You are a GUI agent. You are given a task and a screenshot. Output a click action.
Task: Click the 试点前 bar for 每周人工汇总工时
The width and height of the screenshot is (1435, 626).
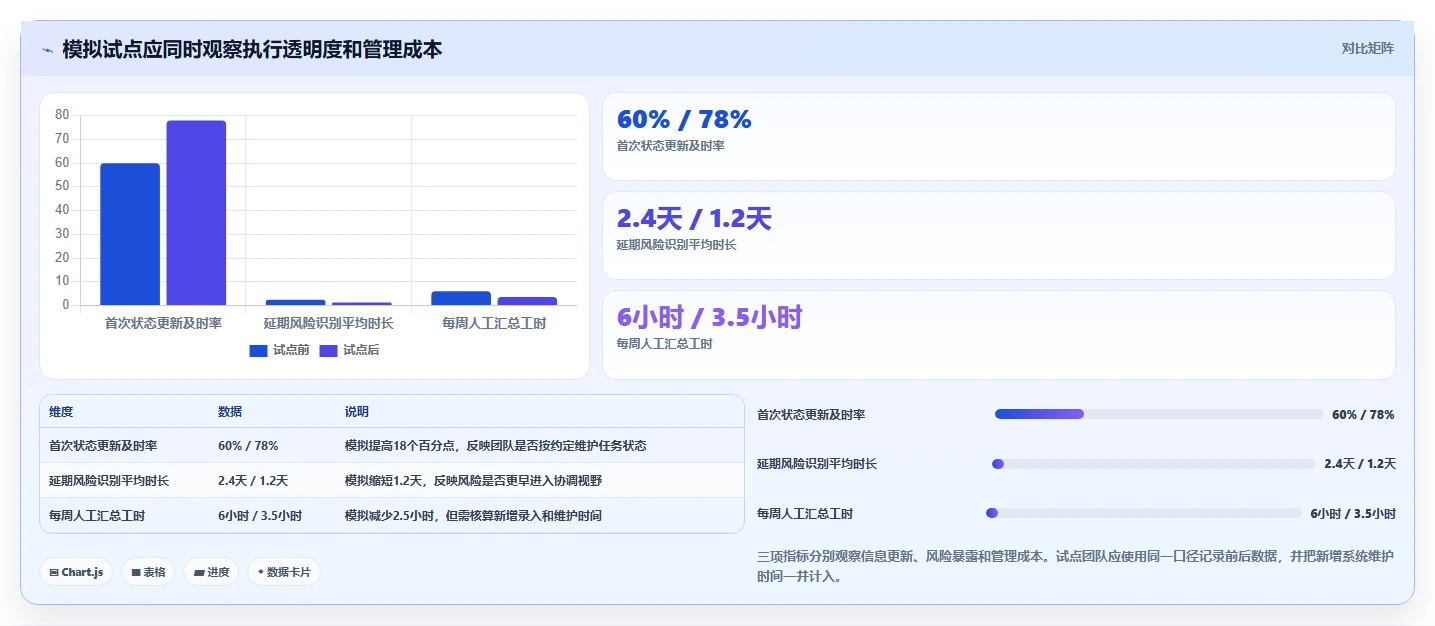461,298
